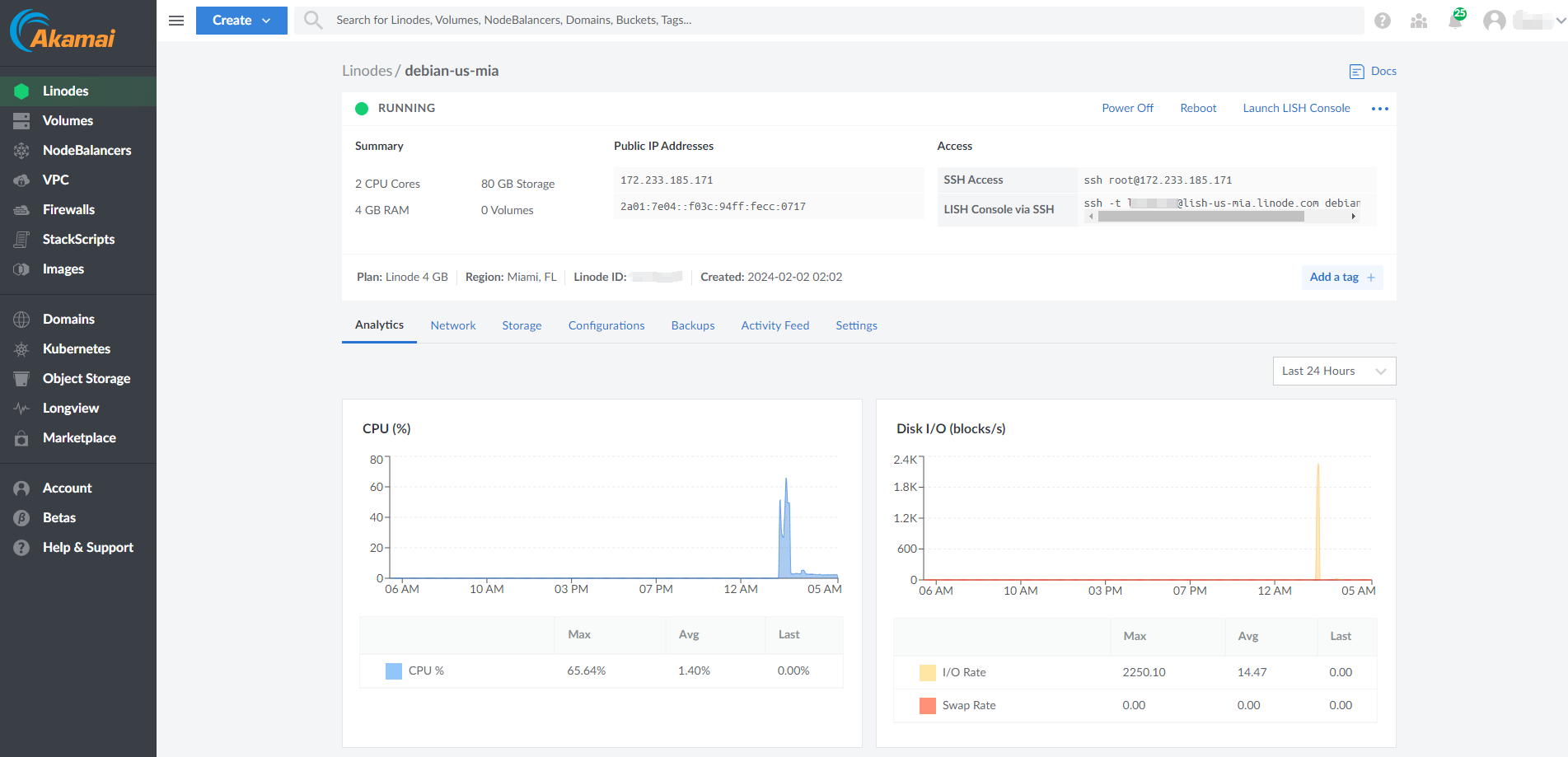Click the CPU max value 65.64%
Screen dimensions: 1568x757
[x=586, y=671]
